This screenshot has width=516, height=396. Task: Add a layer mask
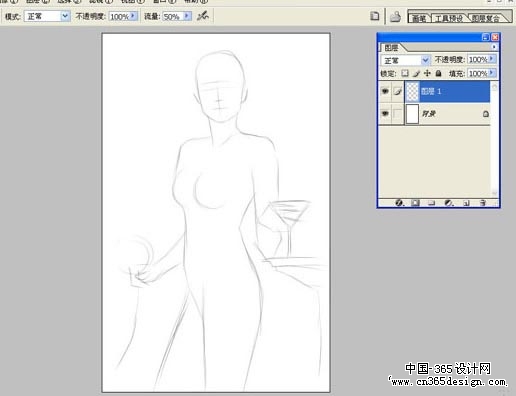pos(415,203)
